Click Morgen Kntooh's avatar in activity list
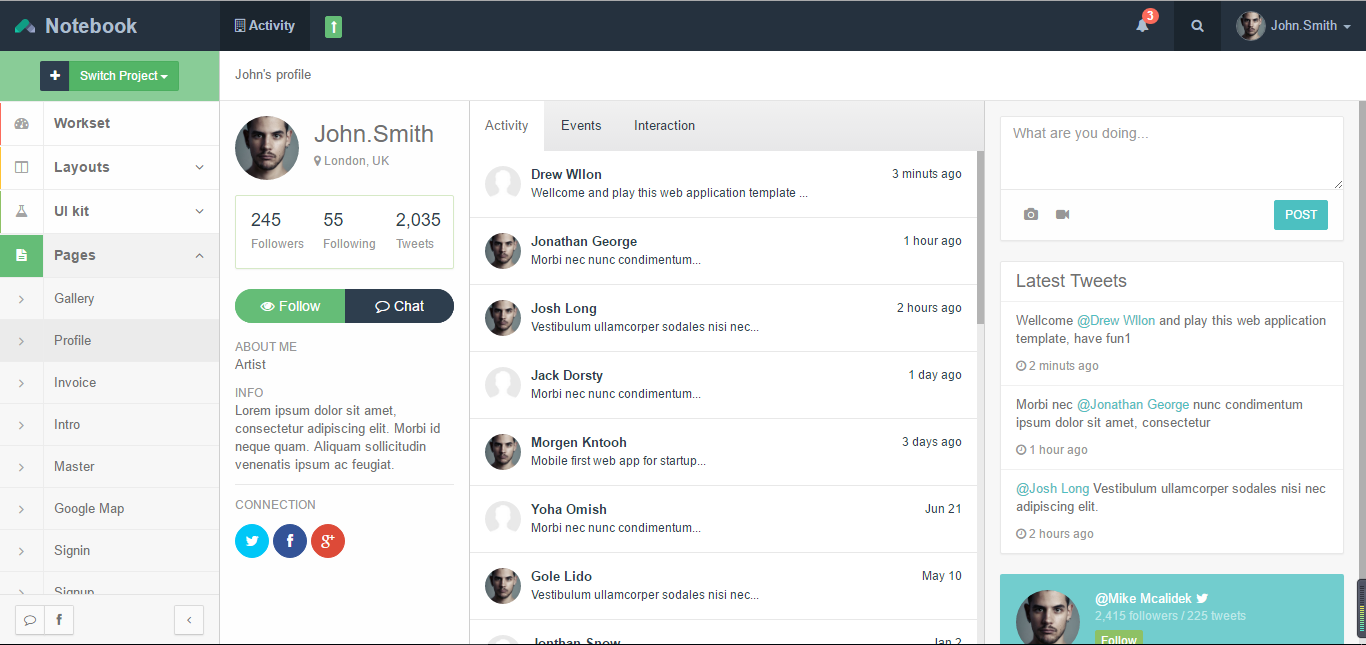1366x645 pixels. 503,452
